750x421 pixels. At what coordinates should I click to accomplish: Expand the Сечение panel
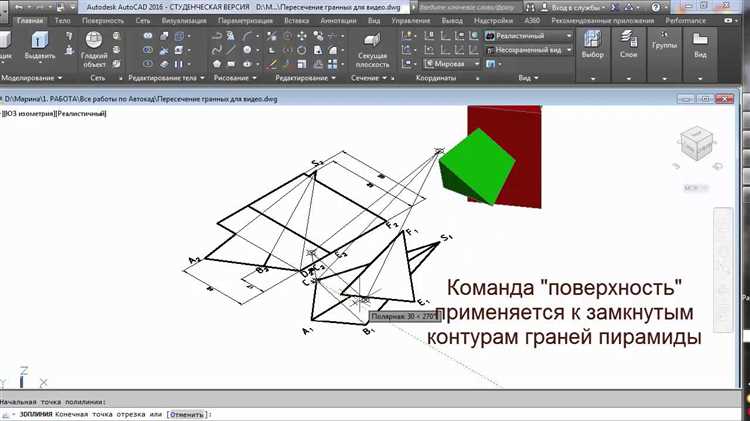368,78
